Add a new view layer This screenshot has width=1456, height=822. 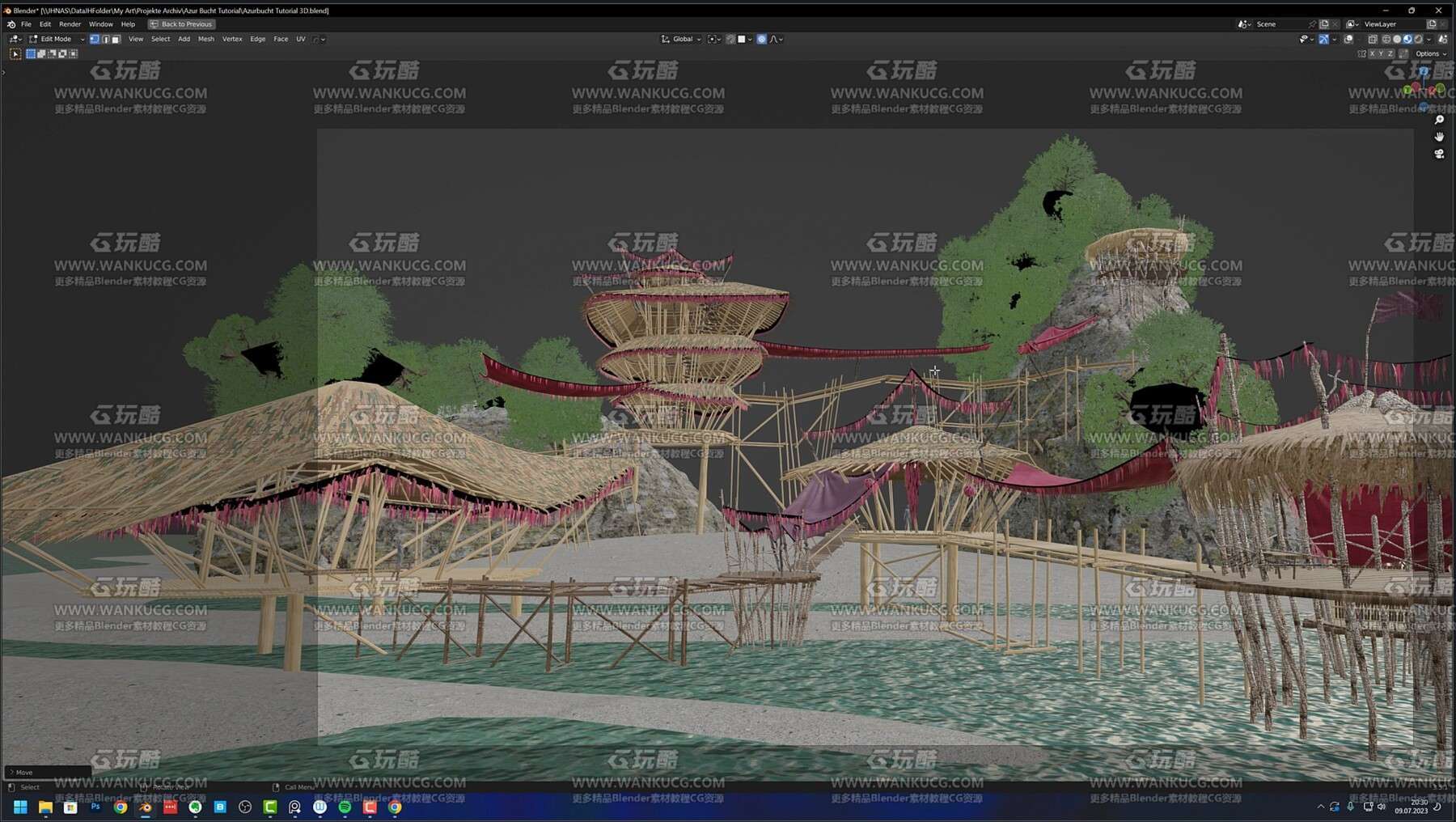coord(1431,24)
